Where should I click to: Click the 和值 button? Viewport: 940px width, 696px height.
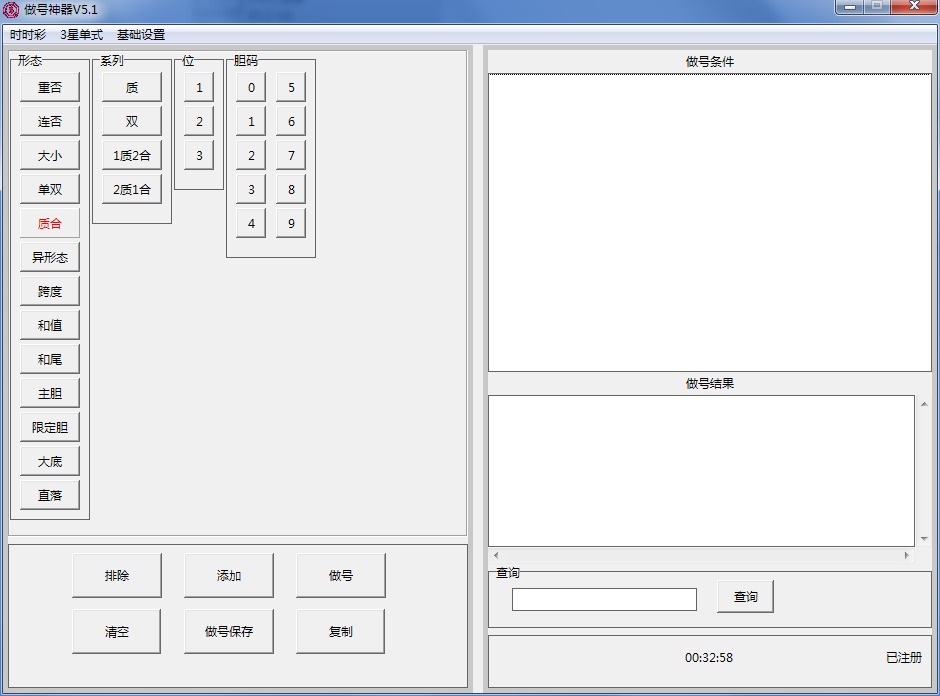point(50,326)
